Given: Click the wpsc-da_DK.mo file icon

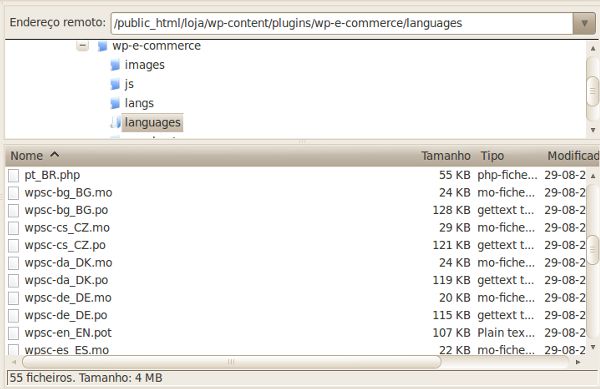Looking at the screenshot, I should (13, 263).
